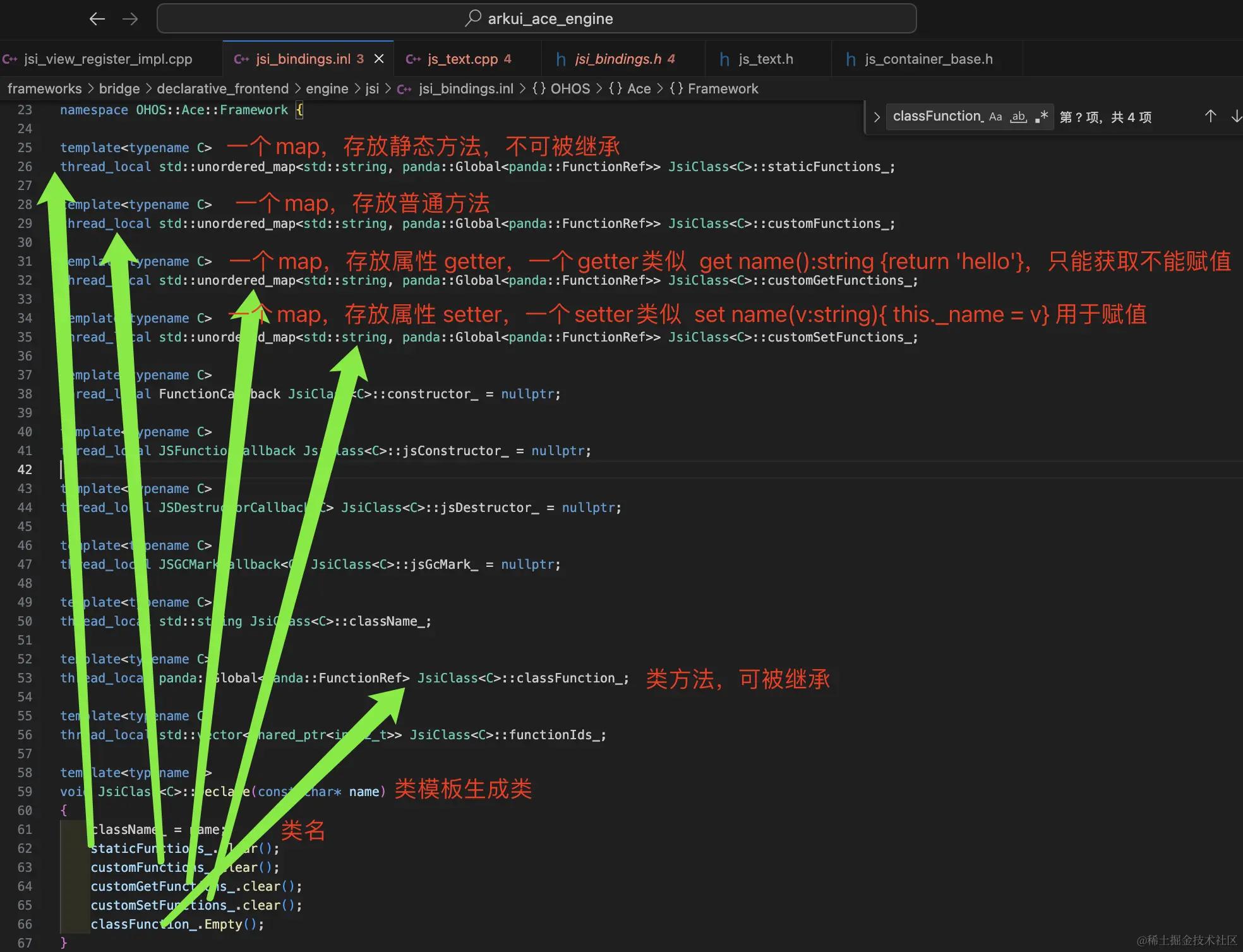Viewport: 1243px width, 952px height.
Task: Toggle Match Whole Word in find widget
Action: click(1018, 117)
